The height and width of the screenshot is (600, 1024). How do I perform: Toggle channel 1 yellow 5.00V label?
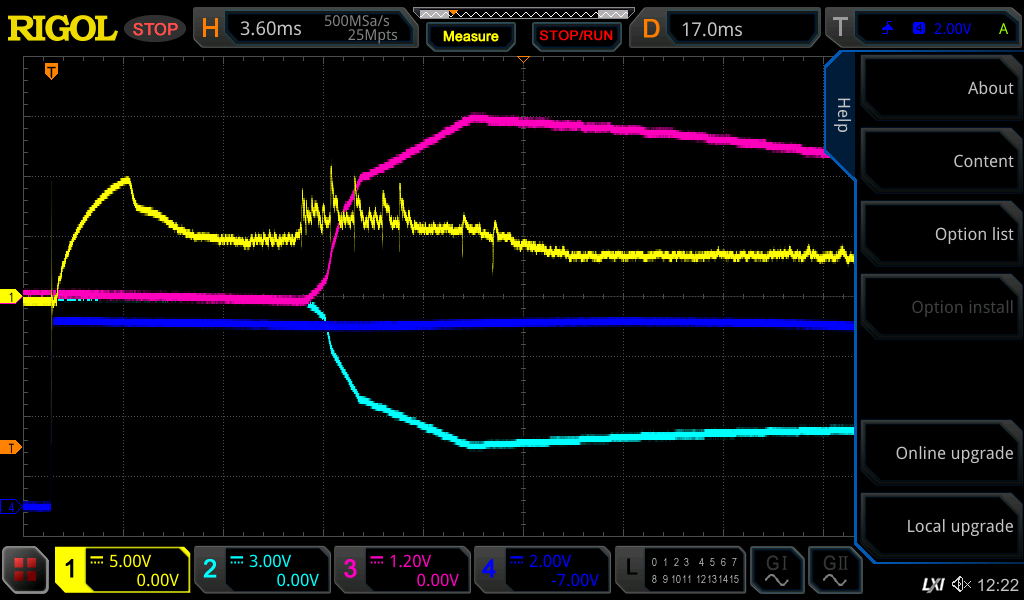(x=122, y=570)
